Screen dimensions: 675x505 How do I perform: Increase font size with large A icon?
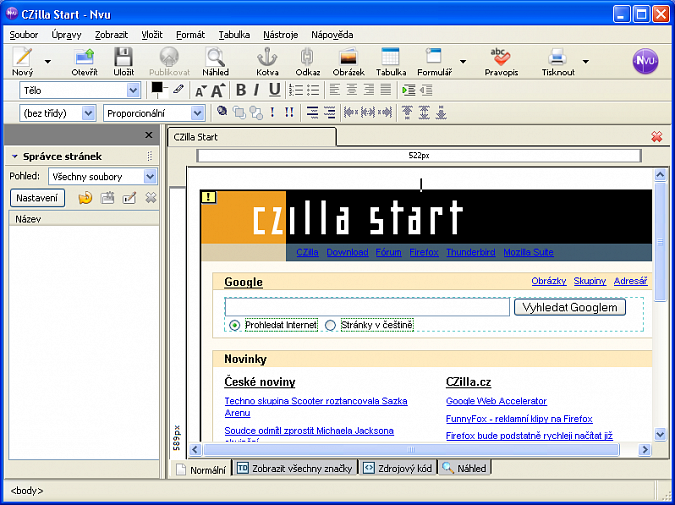pyautogui.click(x=218, y=90)
